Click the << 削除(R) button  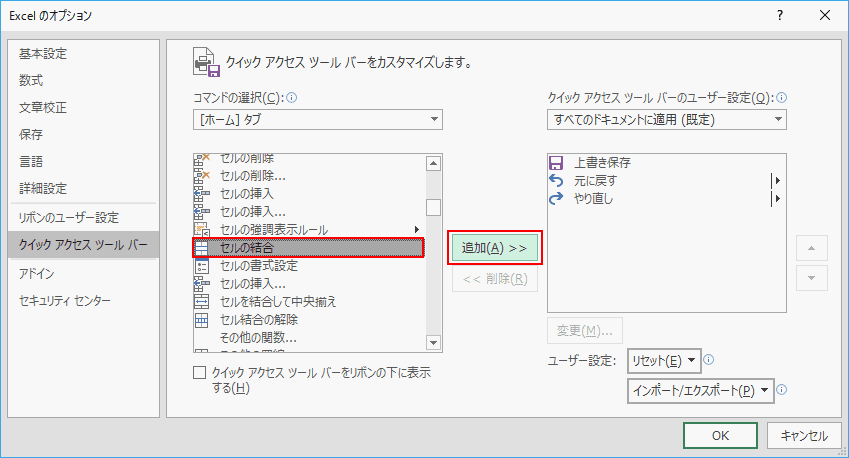pos(495,279)
